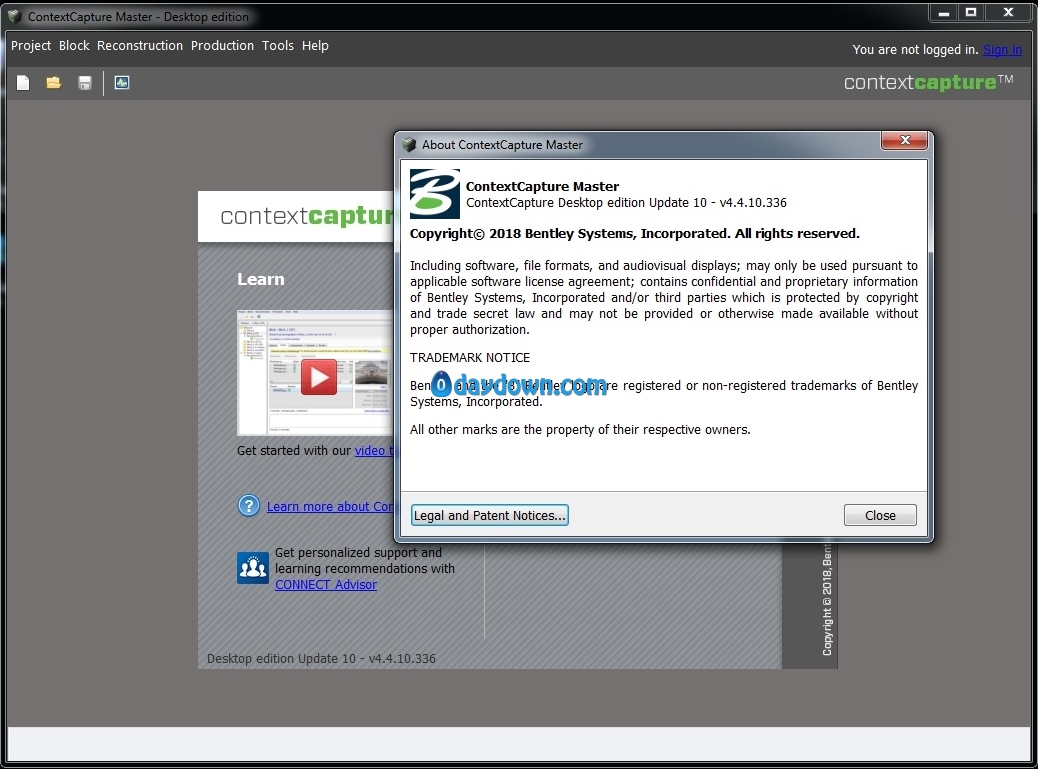Click the Sign in link
The width and height of the screenshot is (1038, 769).
(1002, 50)
